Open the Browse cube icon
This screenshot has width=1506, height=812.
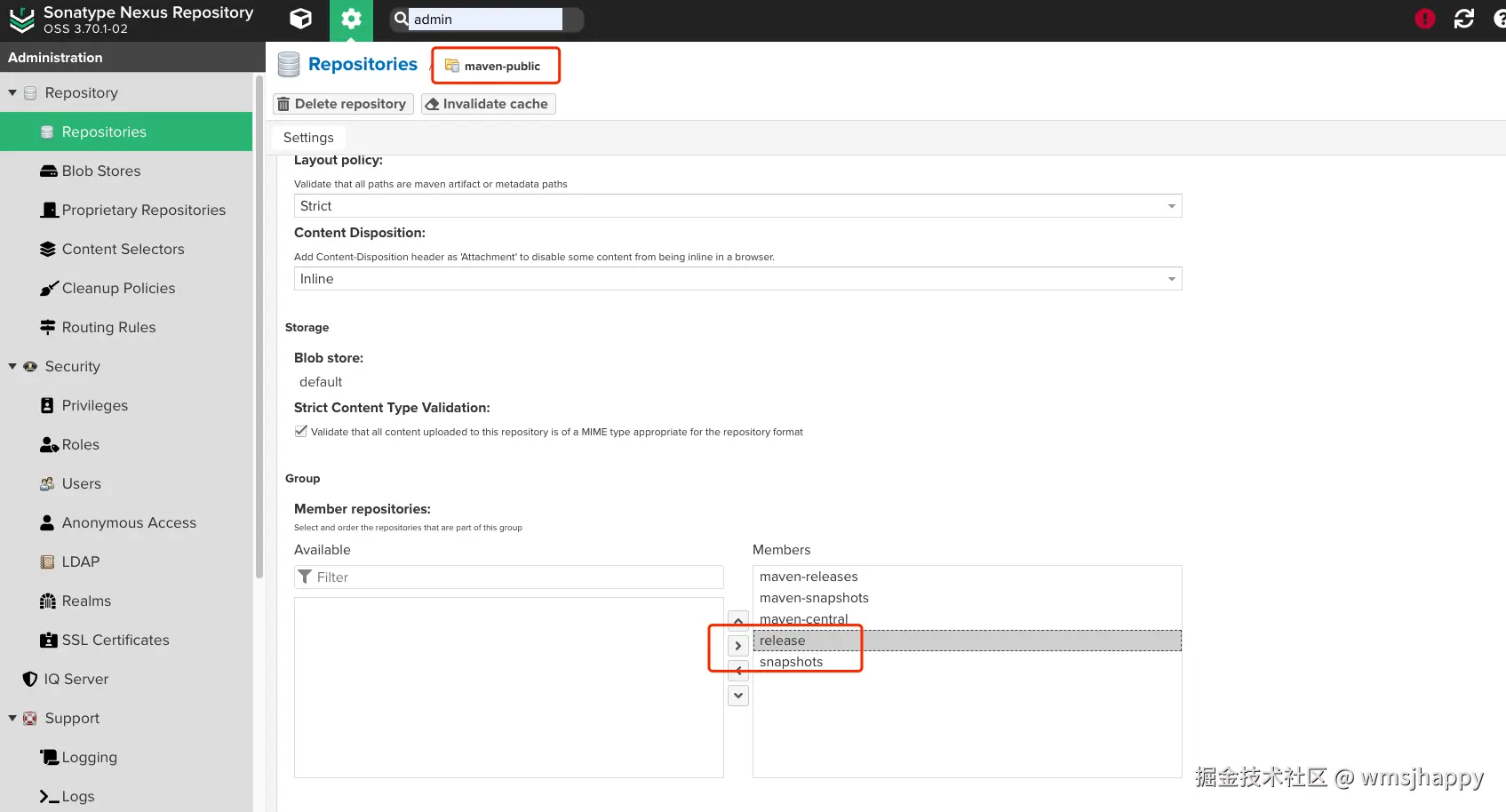[x=301, y=19]
